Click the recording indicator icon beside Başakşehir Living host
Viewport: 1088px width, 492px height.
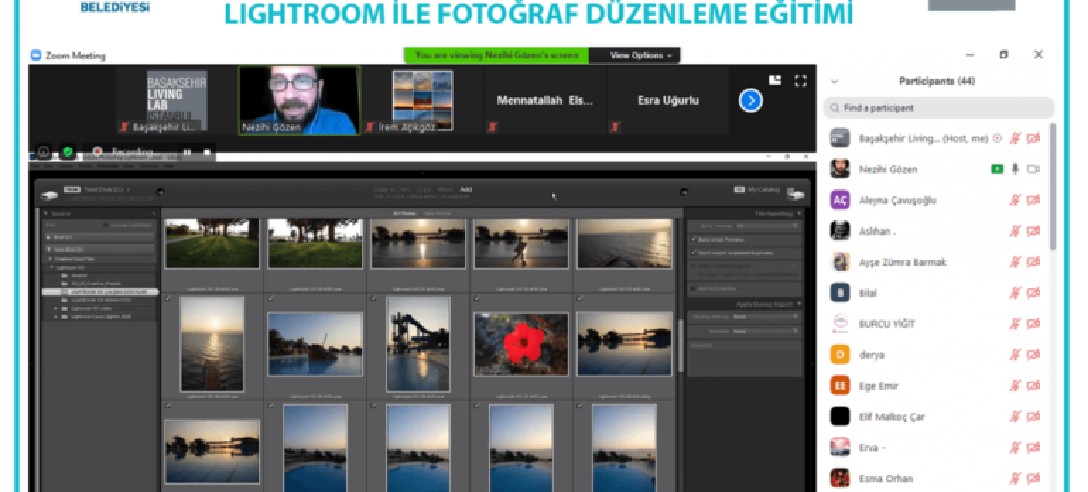997,139
